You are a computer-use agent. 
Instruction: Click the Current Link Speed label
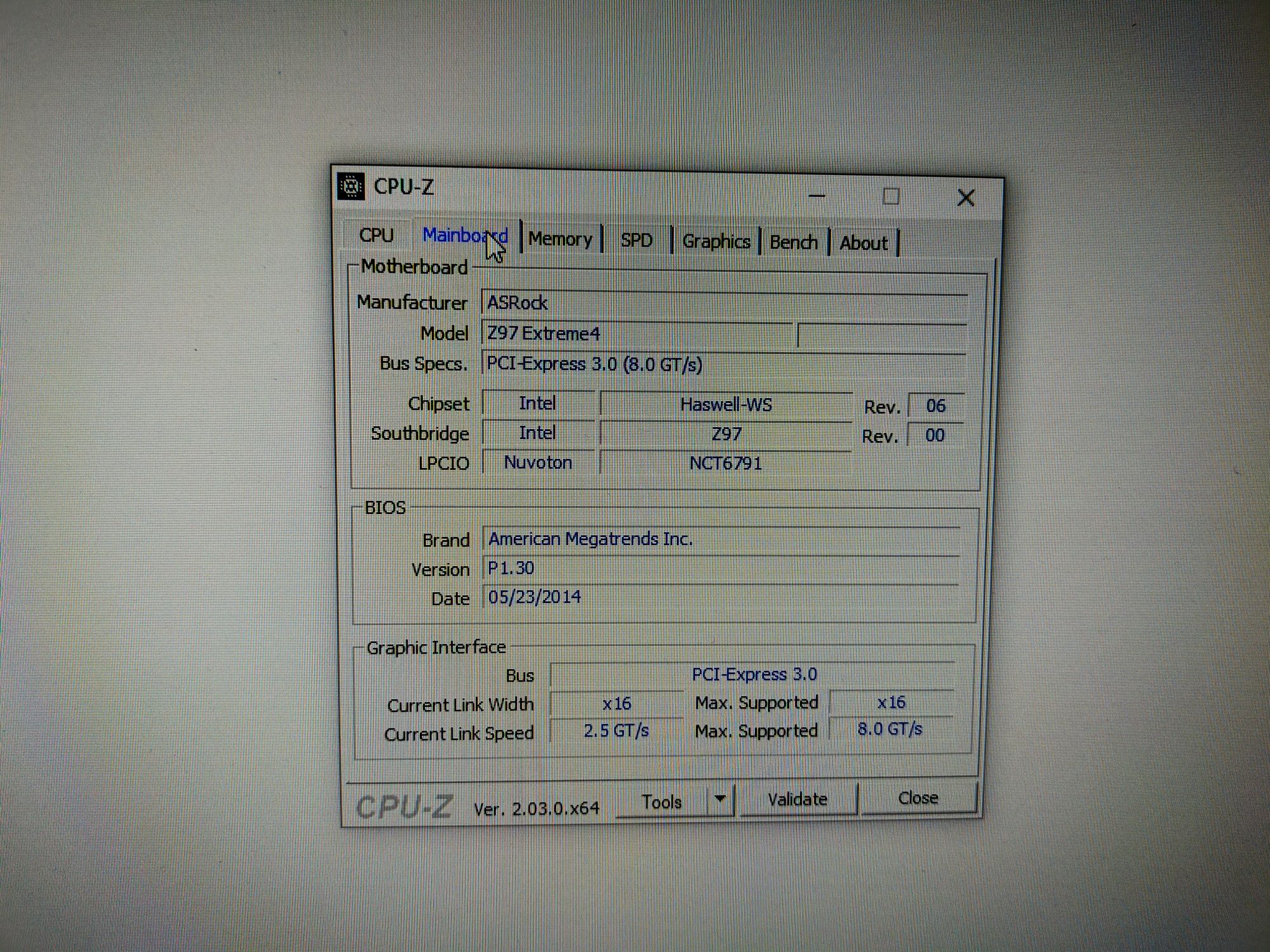(458, 734)
